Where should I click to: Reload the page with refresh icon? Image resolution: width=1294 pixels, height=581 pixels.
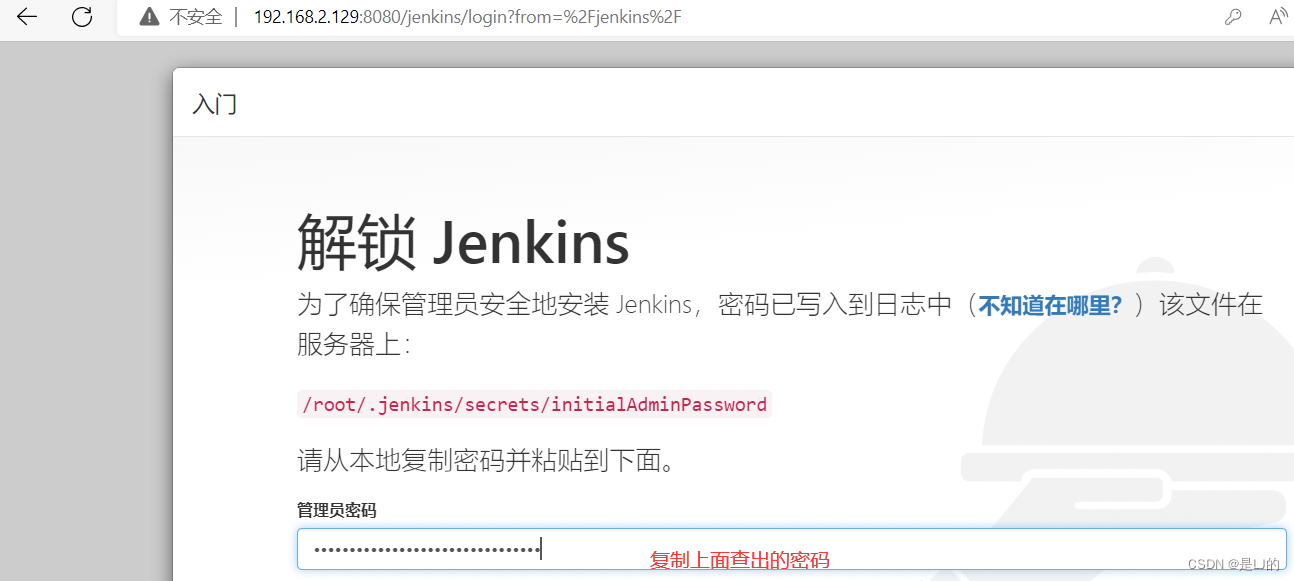coord(82,17)
